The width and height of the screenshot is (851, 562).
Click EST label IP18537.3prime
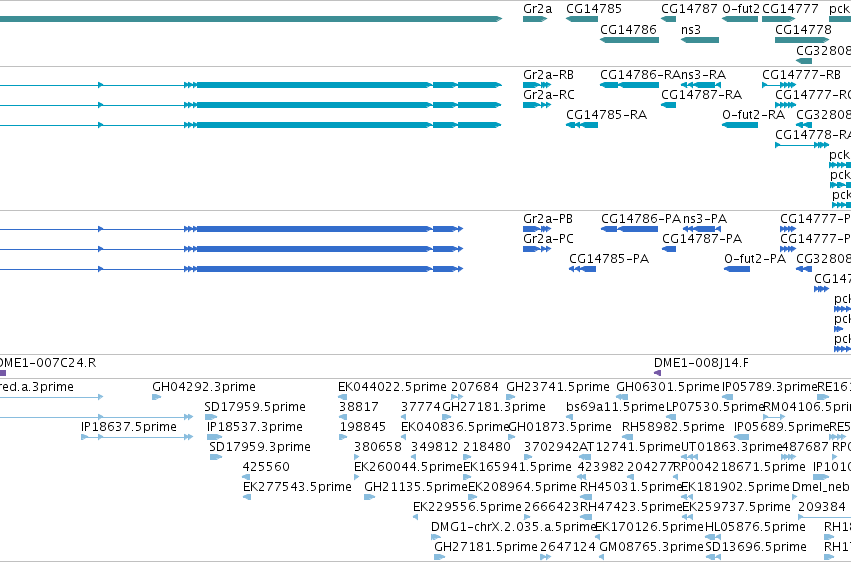click(x=255, y=427)
